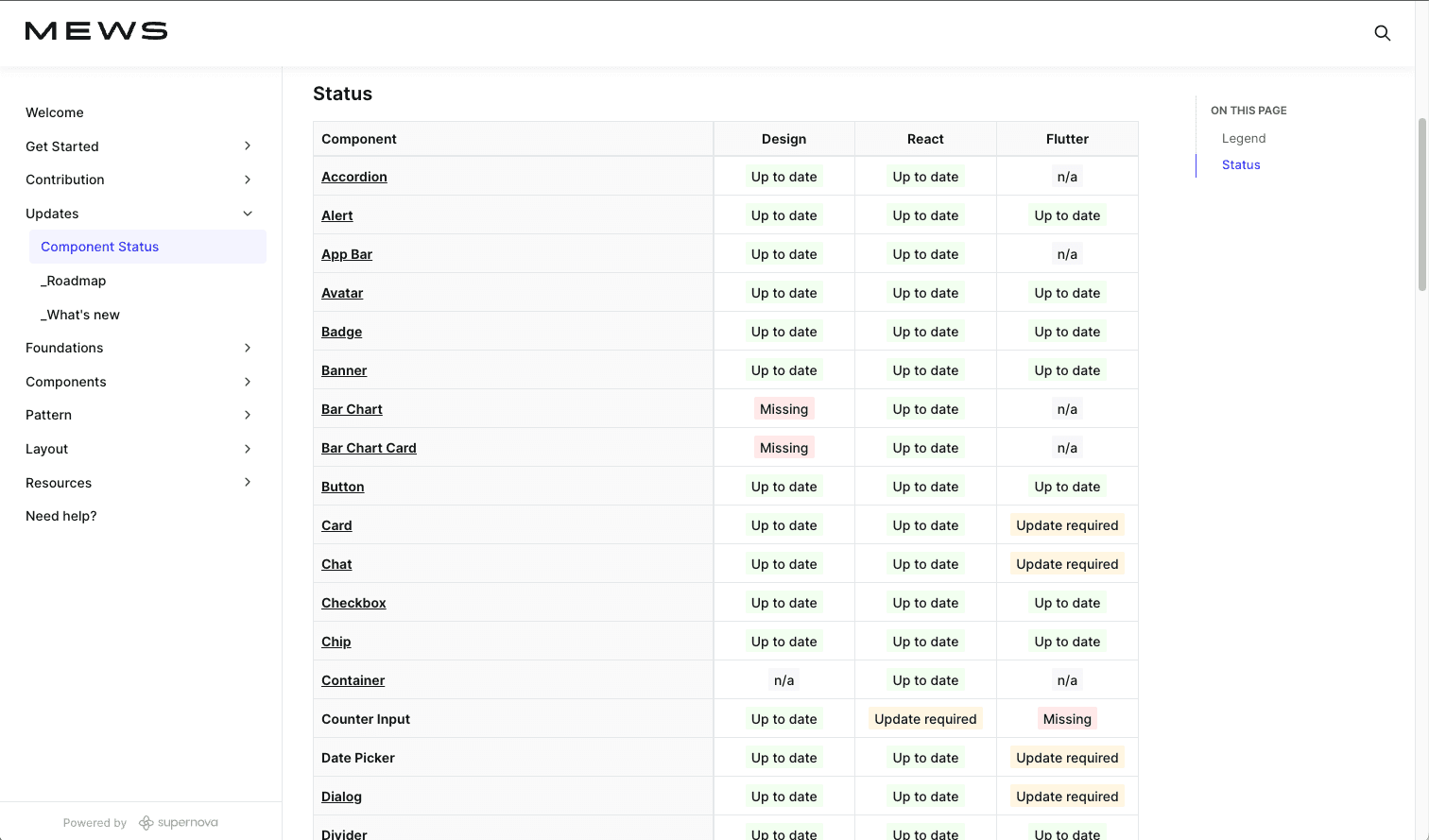1429x840 pixels.
Task: Expand the Components section chevron
Action: (248, 382)
